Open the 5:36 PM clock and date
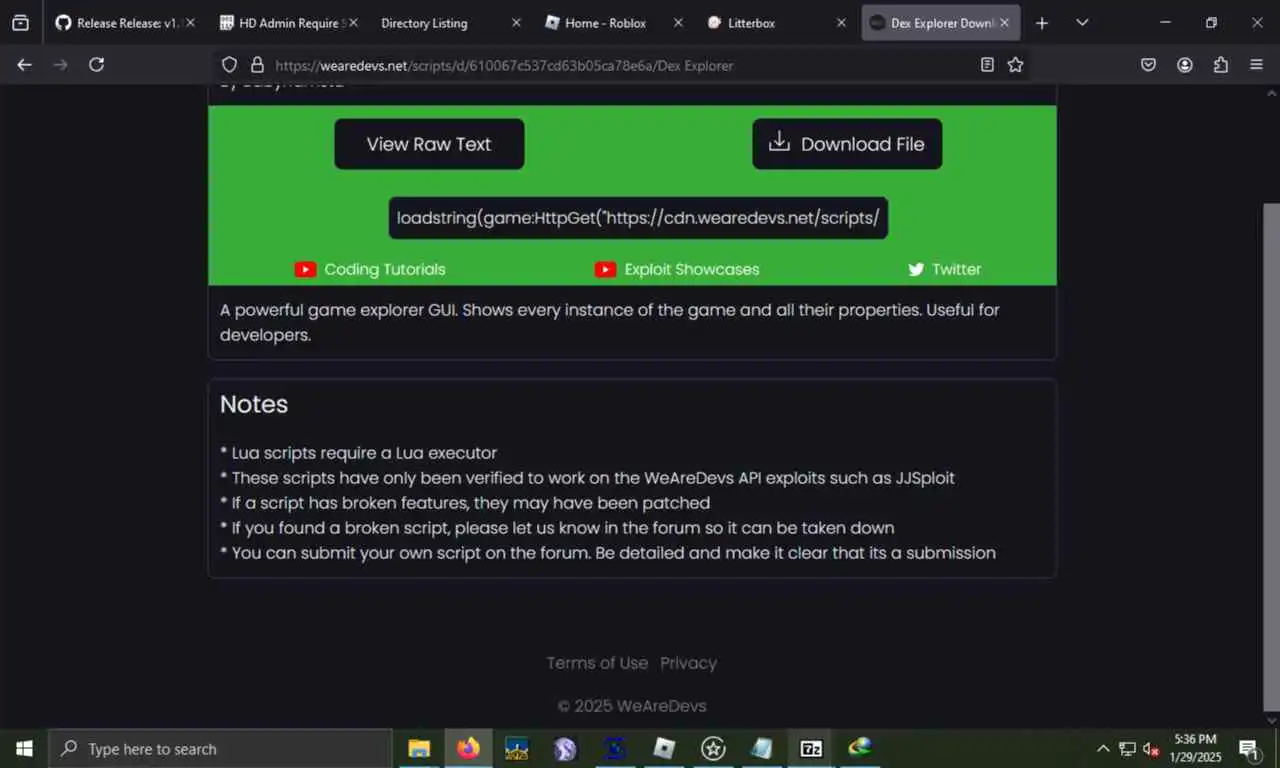Image resolution: width=1280 pixels, height=768 pixels. (x=1196, y=748)
